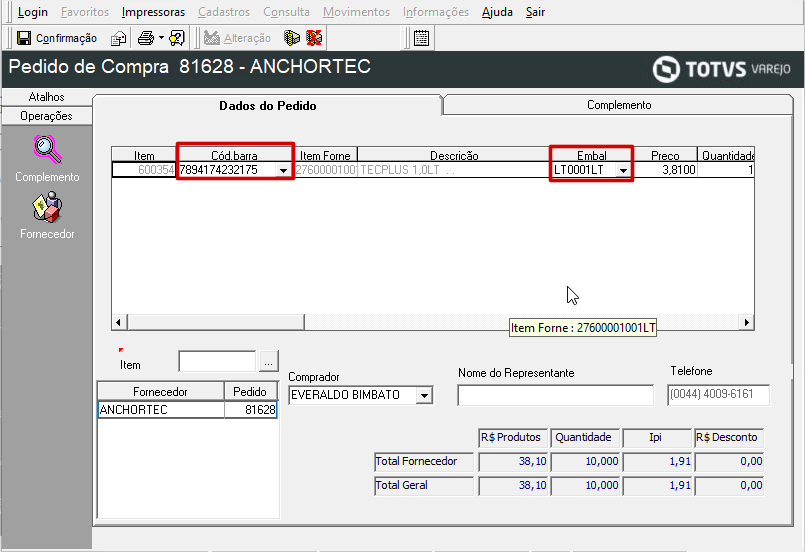Expand the printer options arrow
Image resolution: width=805 pixels, height=552 pixels.
pyautogui.click(x=161, y=38)
